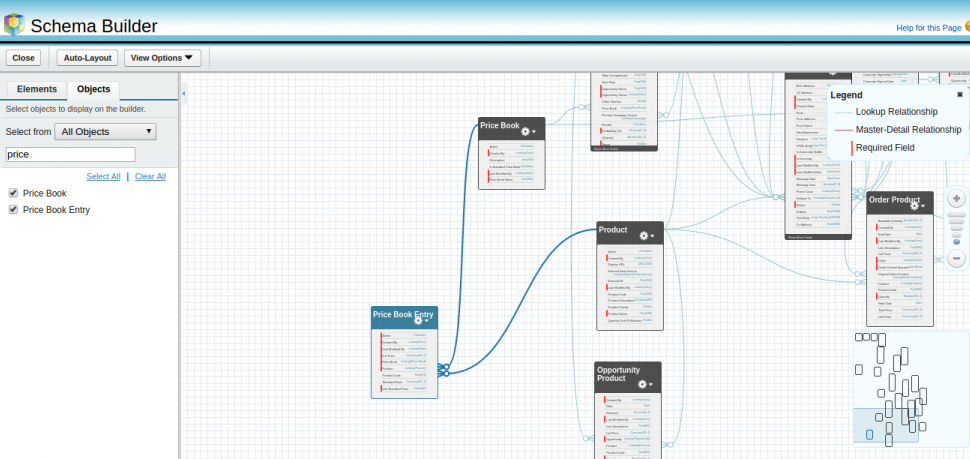Click the Select All link
This screenshot has width=970, height=459.
103,176
